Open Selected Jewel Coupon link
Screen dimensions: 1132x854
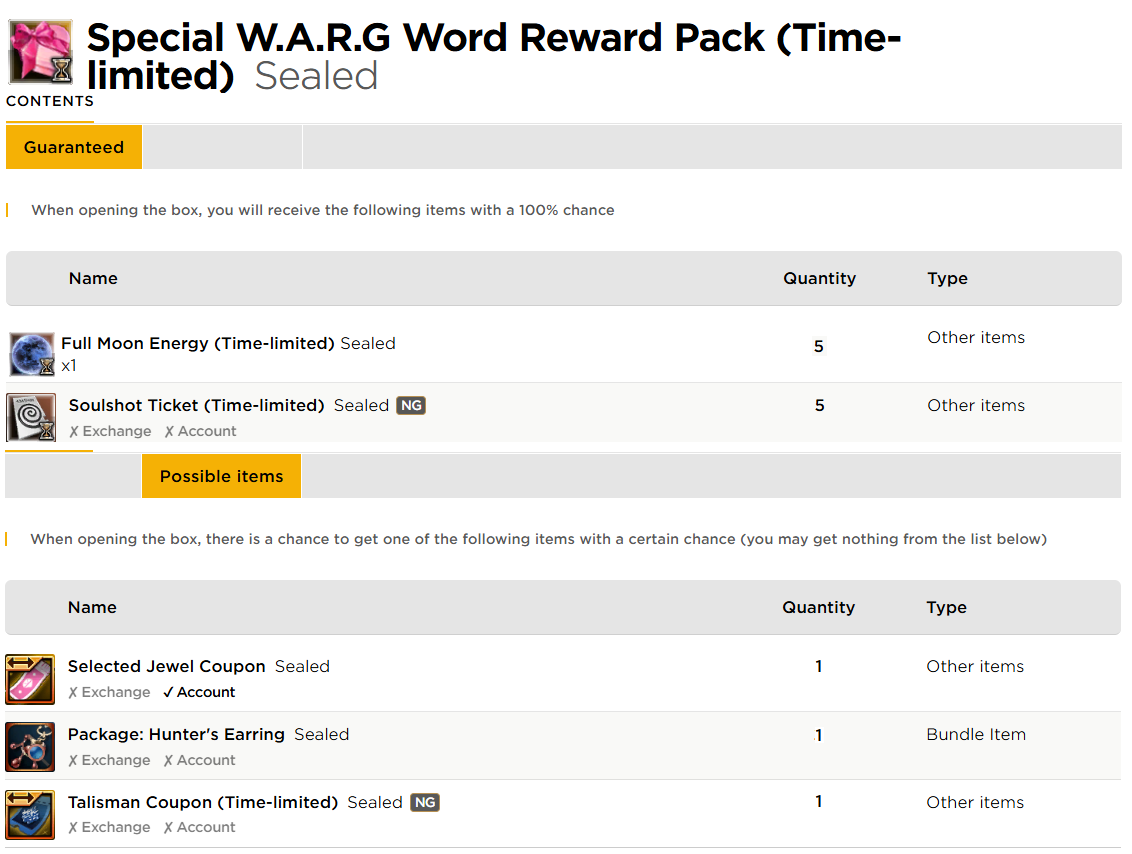coord(167,666)
